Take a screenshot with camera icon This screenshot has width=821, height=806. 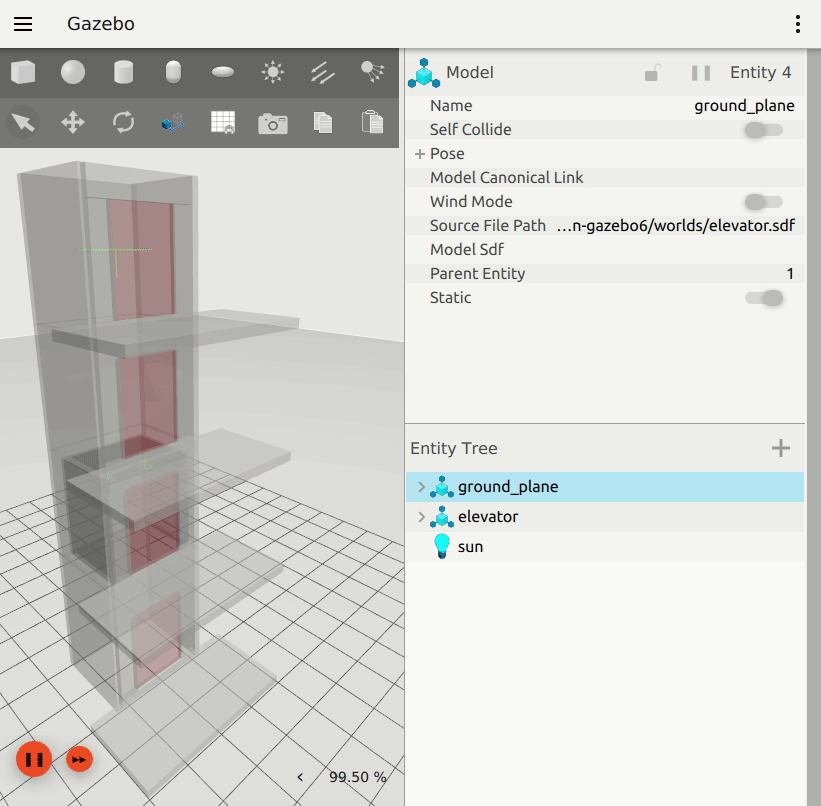click(x=273, y=124)
